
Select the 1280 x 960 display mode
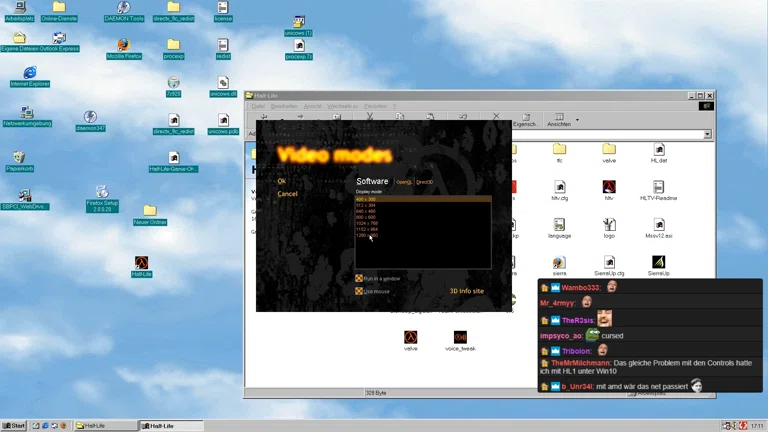(x=423, y=235)
